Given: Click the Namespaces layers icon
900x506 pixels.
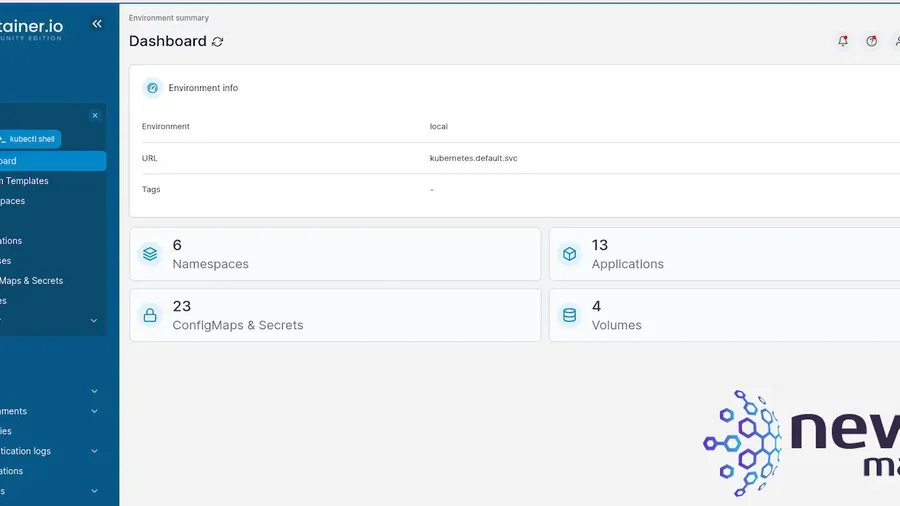Looking at the screenshot, I should point(150,254).
